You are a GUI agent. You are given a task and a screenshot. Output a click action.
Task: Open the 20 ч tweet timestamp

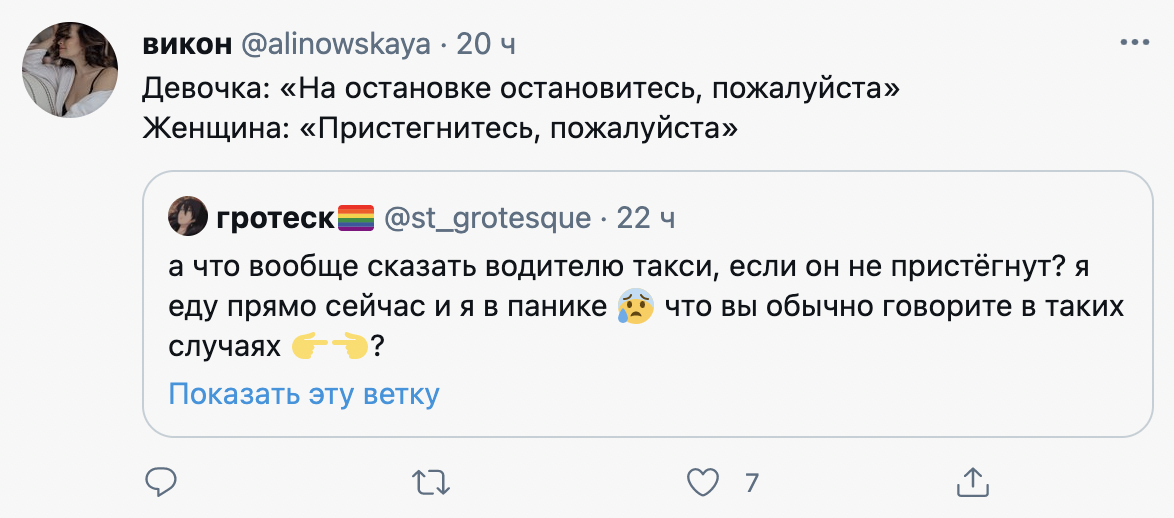(485, 45)
